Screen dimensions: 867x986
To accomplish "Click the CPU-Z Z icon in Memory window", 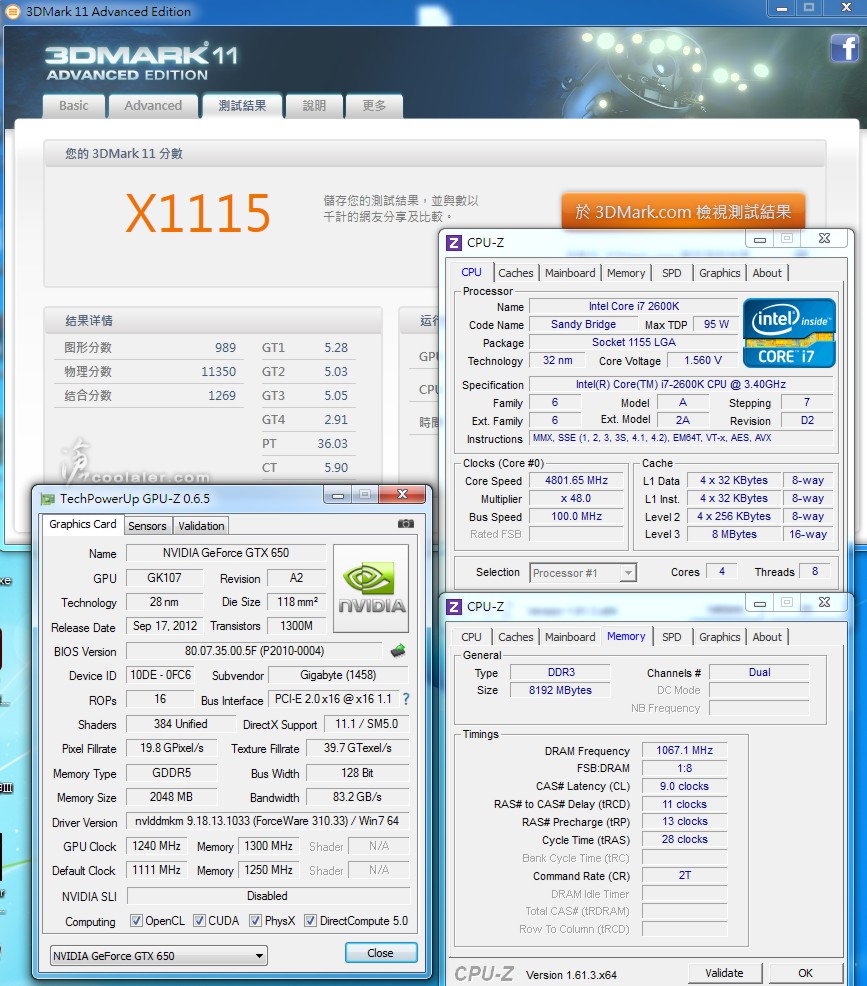I will tap(453, 606).
